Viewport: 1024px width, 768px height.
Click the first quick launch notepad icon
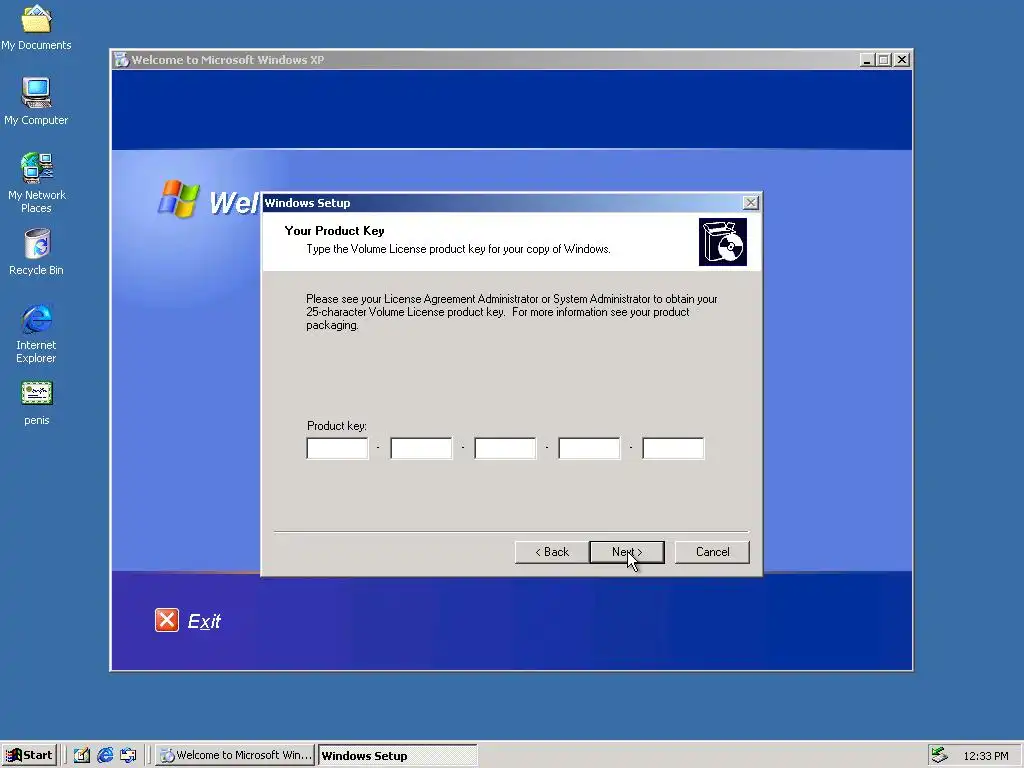coord(82,756)
